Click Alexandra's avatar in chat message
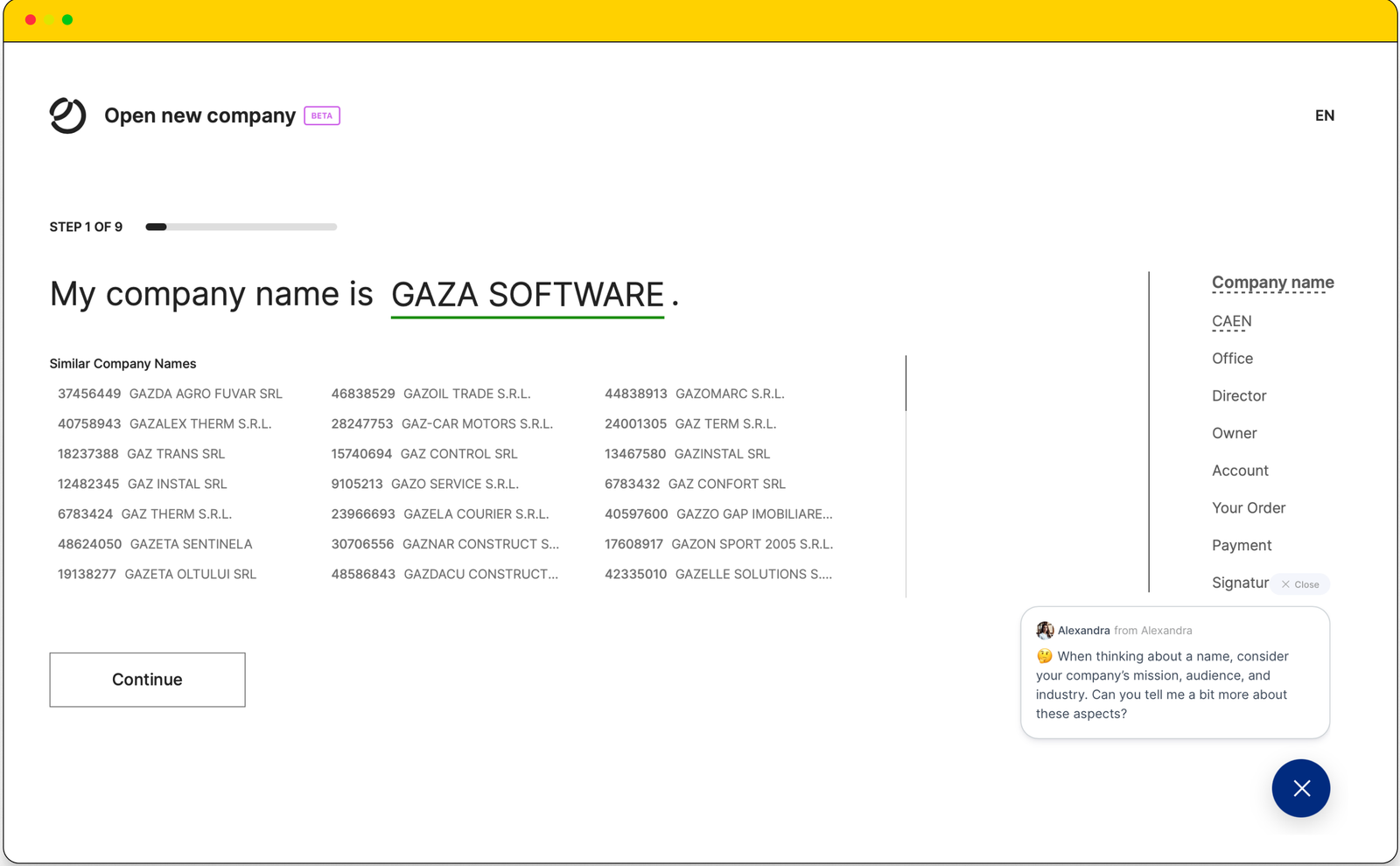The image size is (1400, 866). click(x=1045, y=631)
